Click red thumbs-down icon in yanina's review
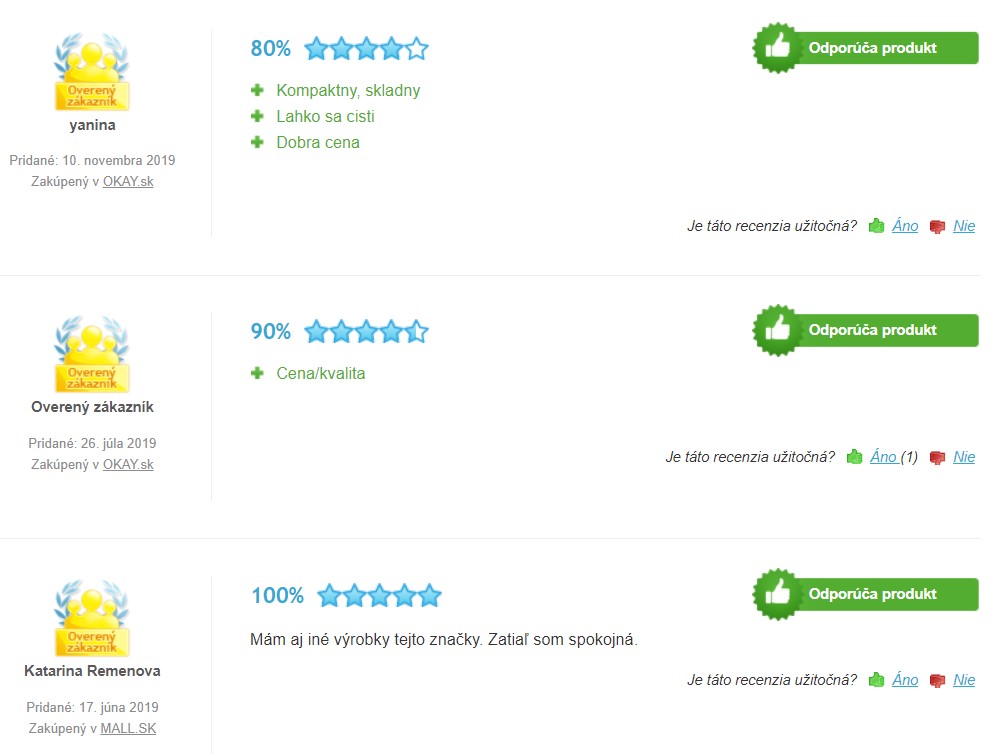The width and height of the screenshot is (991, 754). 937,226
